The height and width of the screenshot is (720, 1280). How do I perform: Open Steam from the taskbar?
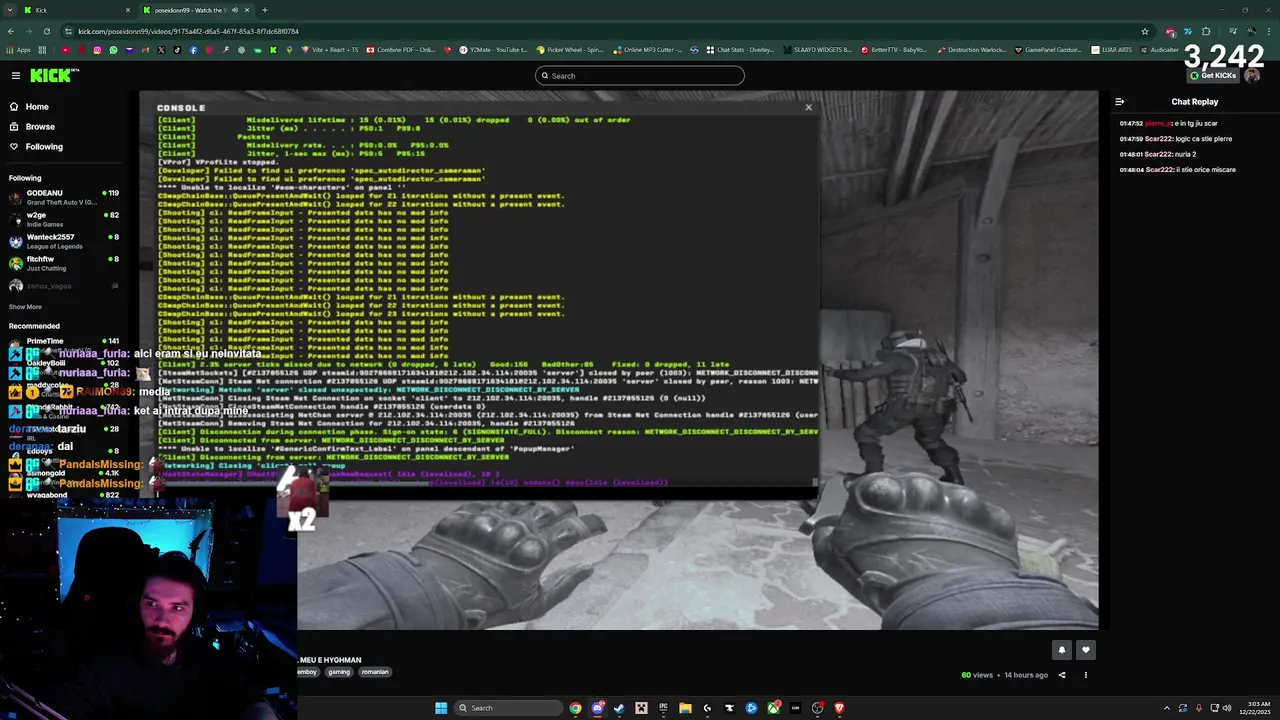pyautogui.click(x=619, y=708)
